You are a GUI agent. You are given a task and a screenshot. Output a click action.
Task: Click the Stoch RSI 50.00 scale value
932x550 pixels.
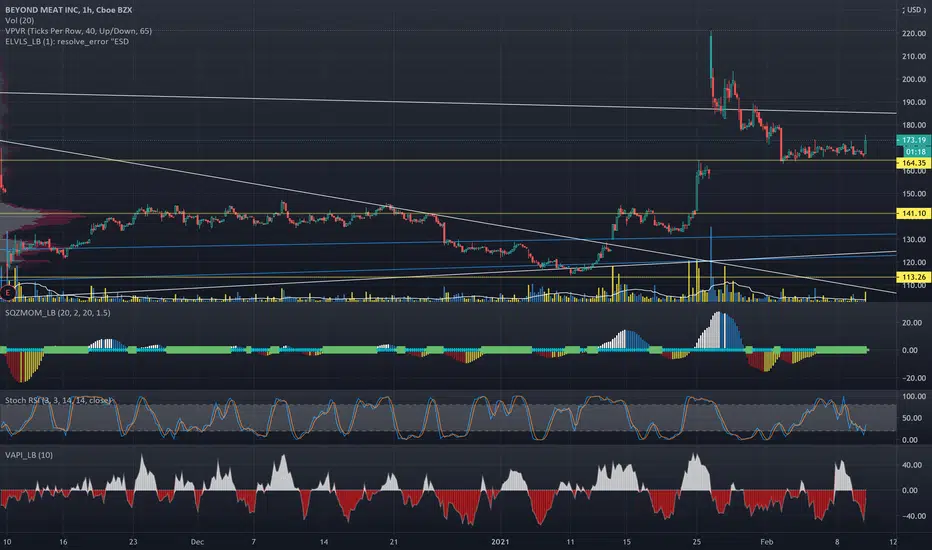point(914,418)
